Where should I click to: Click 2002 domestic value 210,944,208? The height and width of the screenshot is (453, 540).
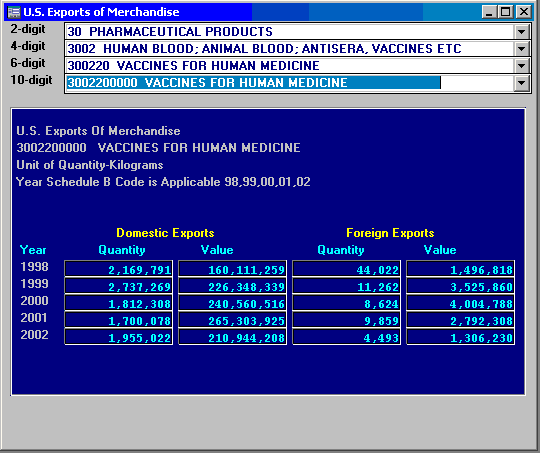[232, 337]
